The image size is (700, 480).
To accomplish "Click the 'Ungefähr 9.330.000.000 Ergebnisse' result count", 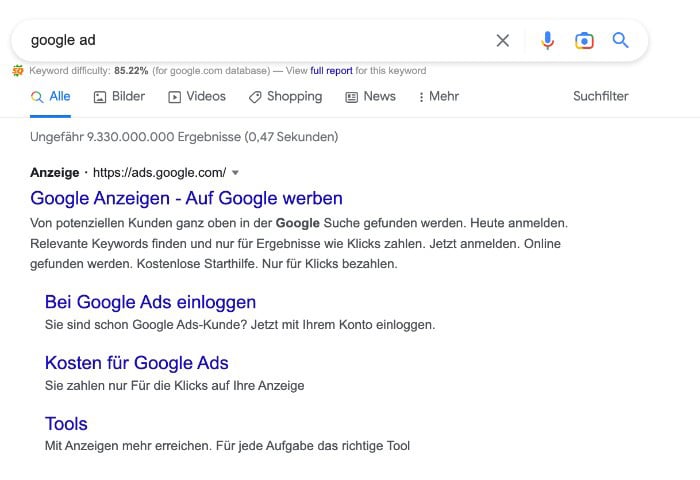I will click(184, 137).
